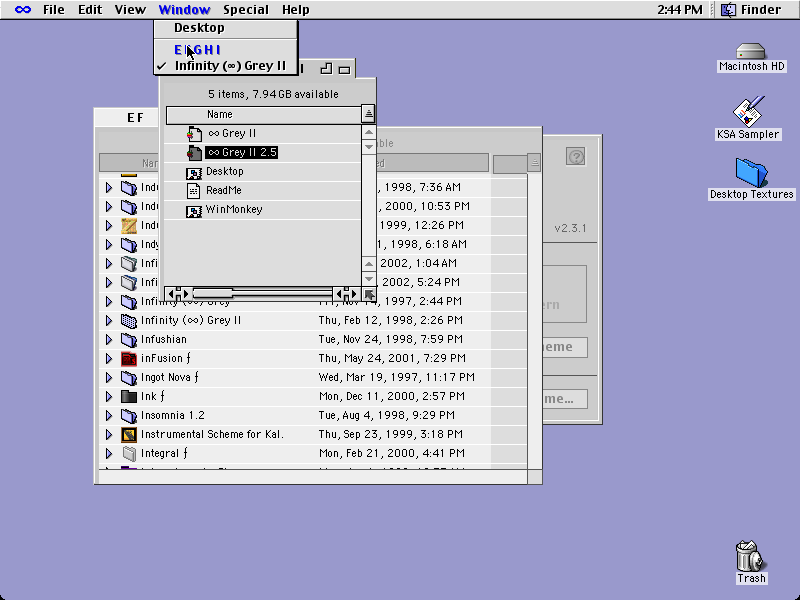Click date Mon, Dec 11, 2000, 2:57 PM

[392, 396]
